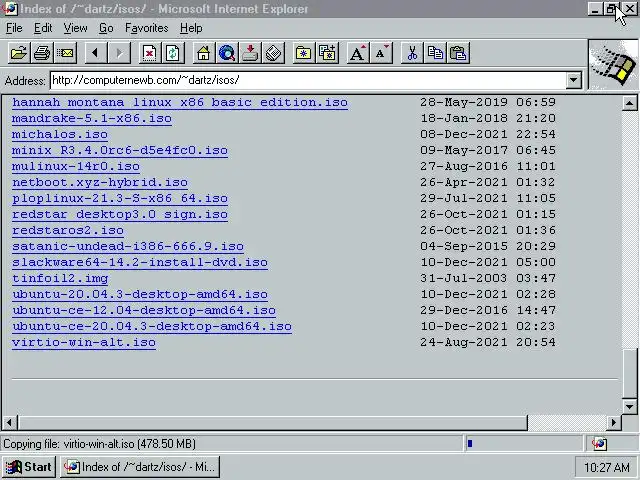Image resolution: width=640 pixels, height=480 pixels.
Task: Click the Read newsgroups toolbar icon
Action: [x=250, y=53]
